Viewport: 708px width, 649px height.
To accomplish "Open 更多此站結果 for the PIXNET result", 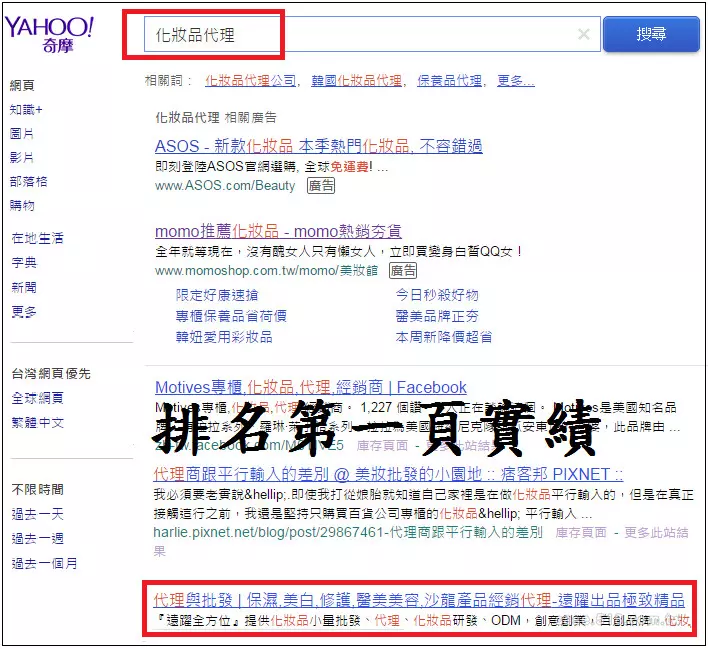I will click(421, 542).
